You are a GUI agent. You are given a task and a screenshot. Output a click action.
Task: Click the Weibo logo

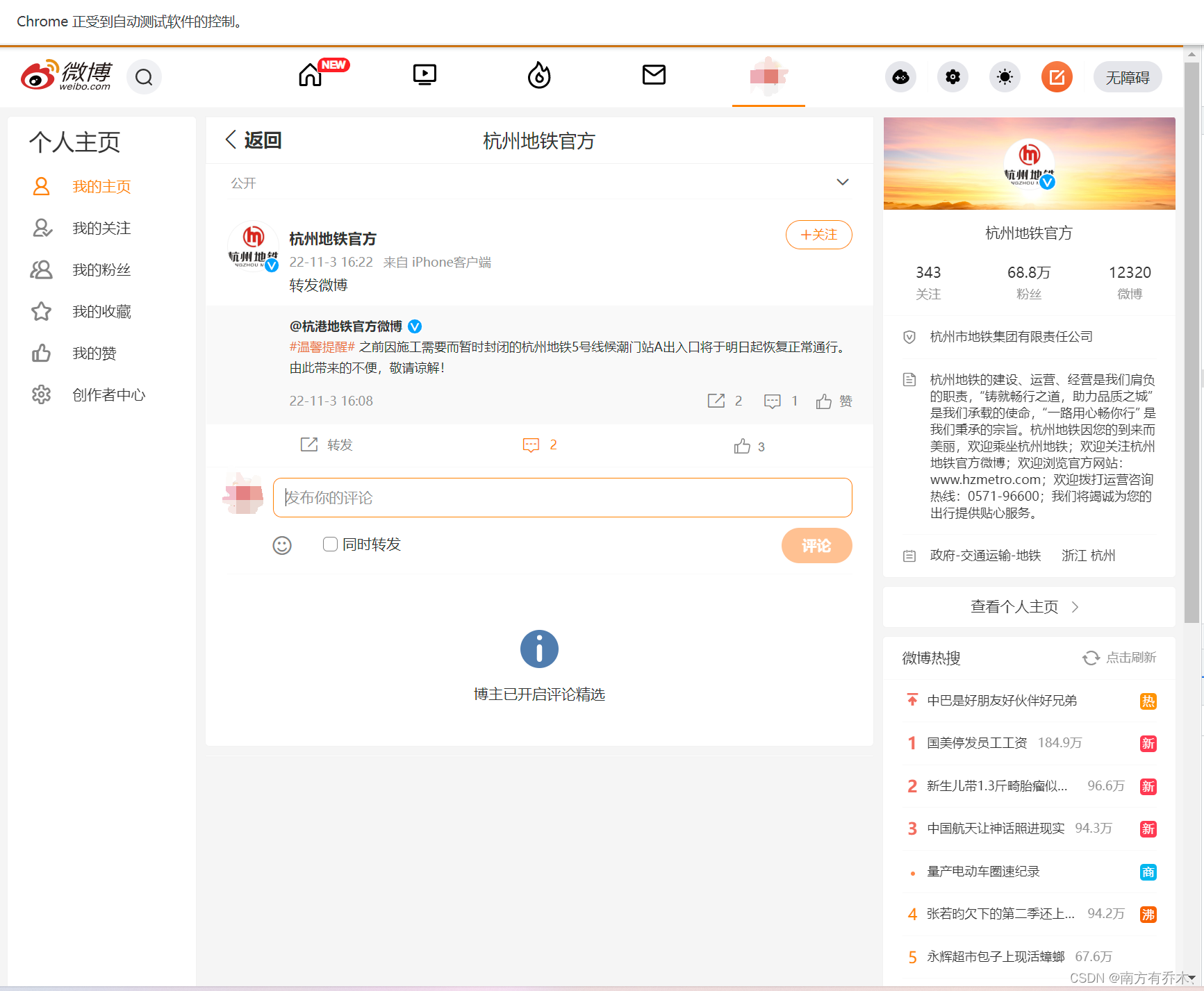point(66,76)
